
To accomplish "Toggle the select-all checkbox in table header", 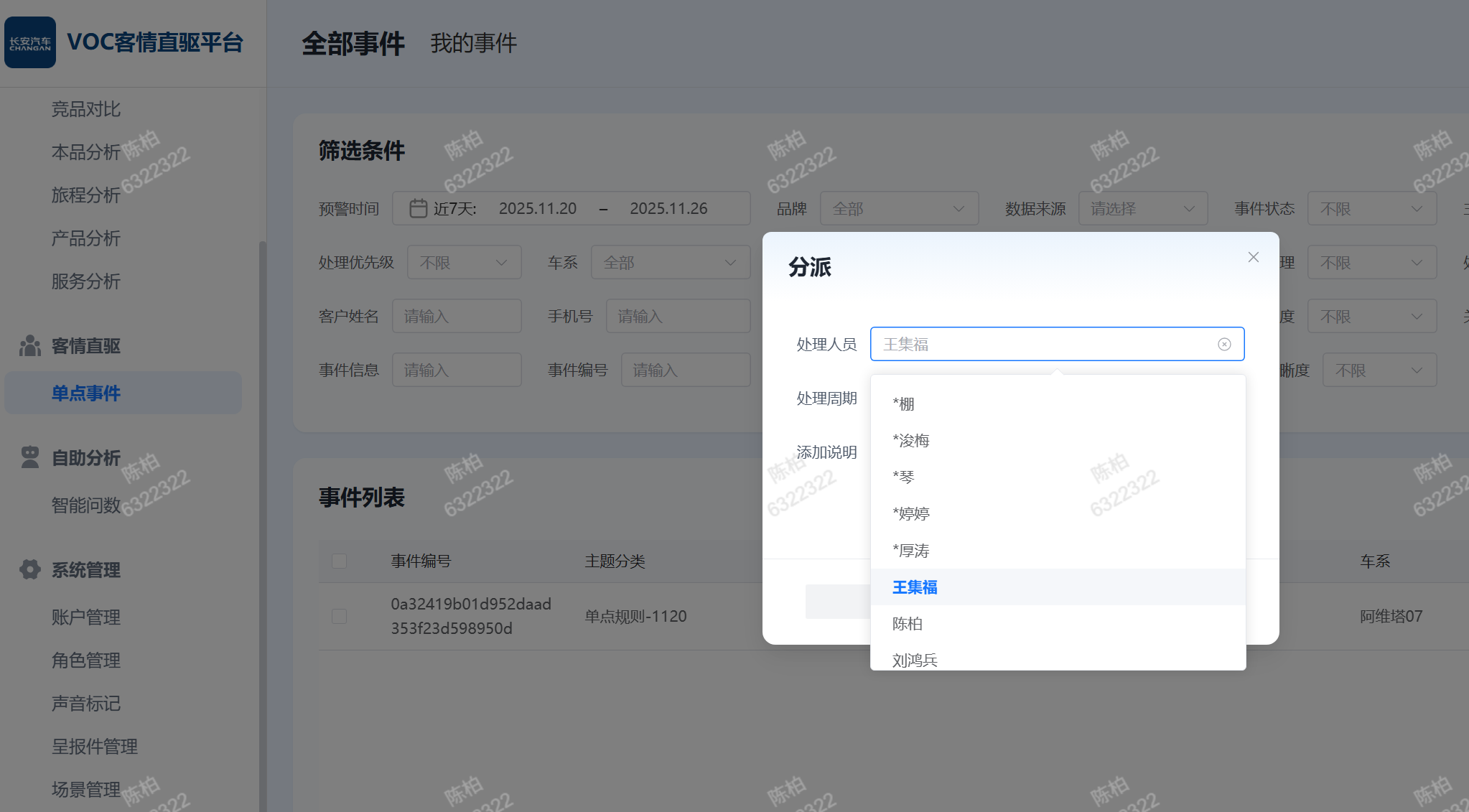I will (340, 561).
